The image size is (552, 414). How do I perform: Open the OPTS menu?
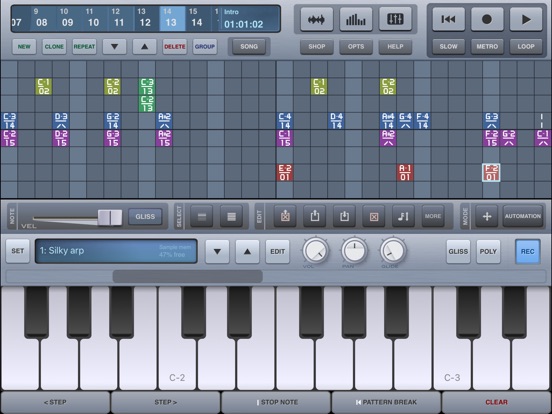(356, 47)
